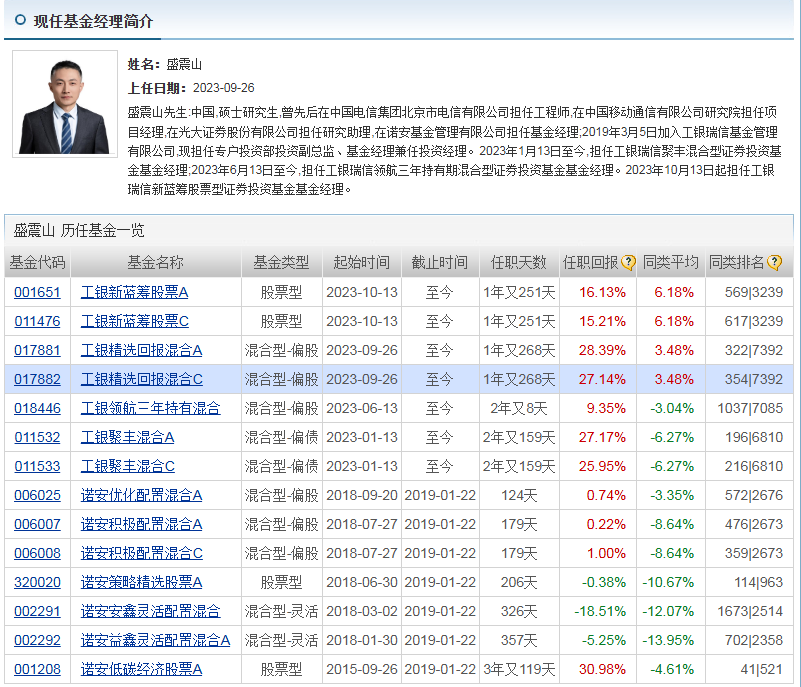Click the manager name 盛震山 after 姓名

point(184,64)
